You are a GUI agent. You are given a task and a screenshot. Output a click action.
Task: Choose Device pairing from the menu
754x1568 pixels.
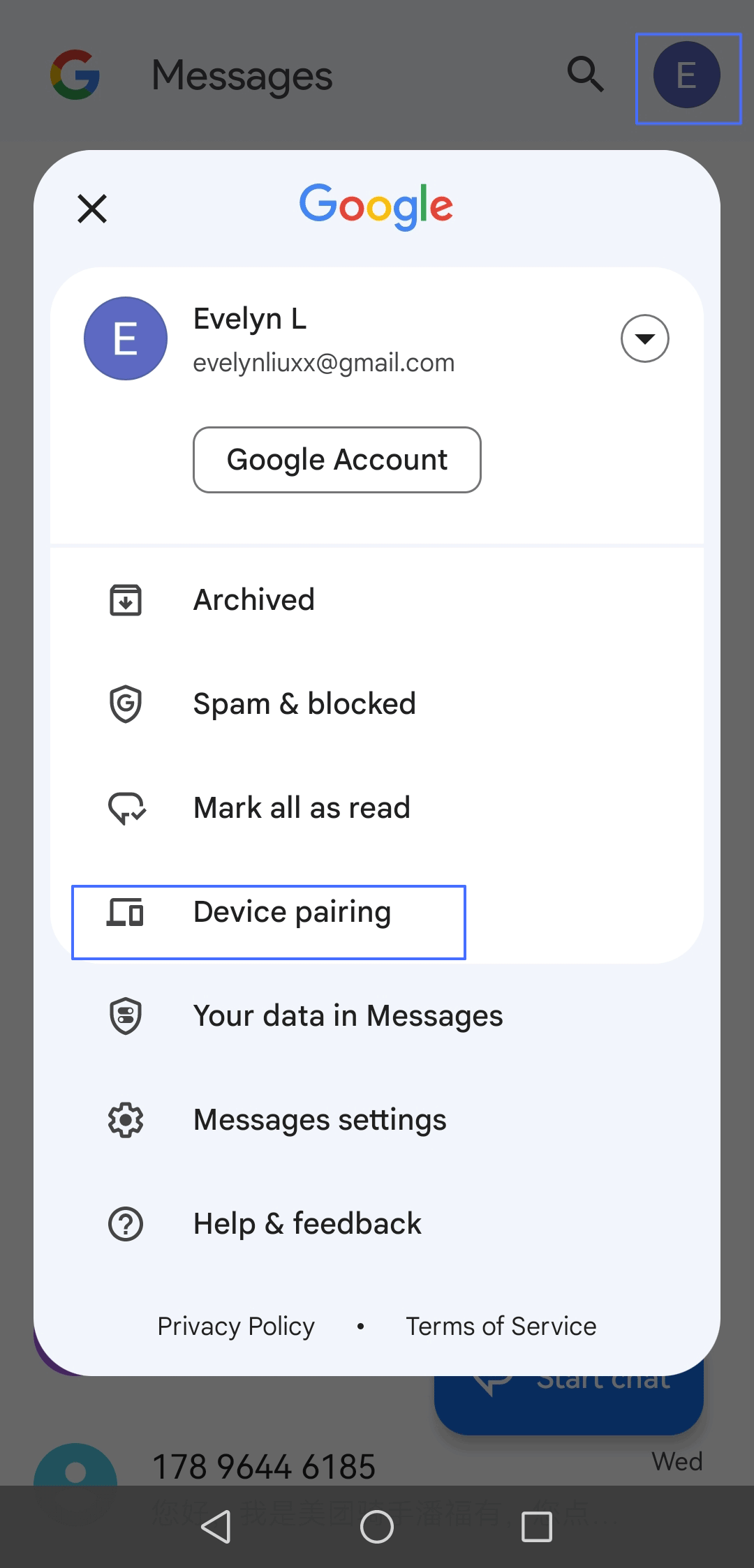[292, 911]
